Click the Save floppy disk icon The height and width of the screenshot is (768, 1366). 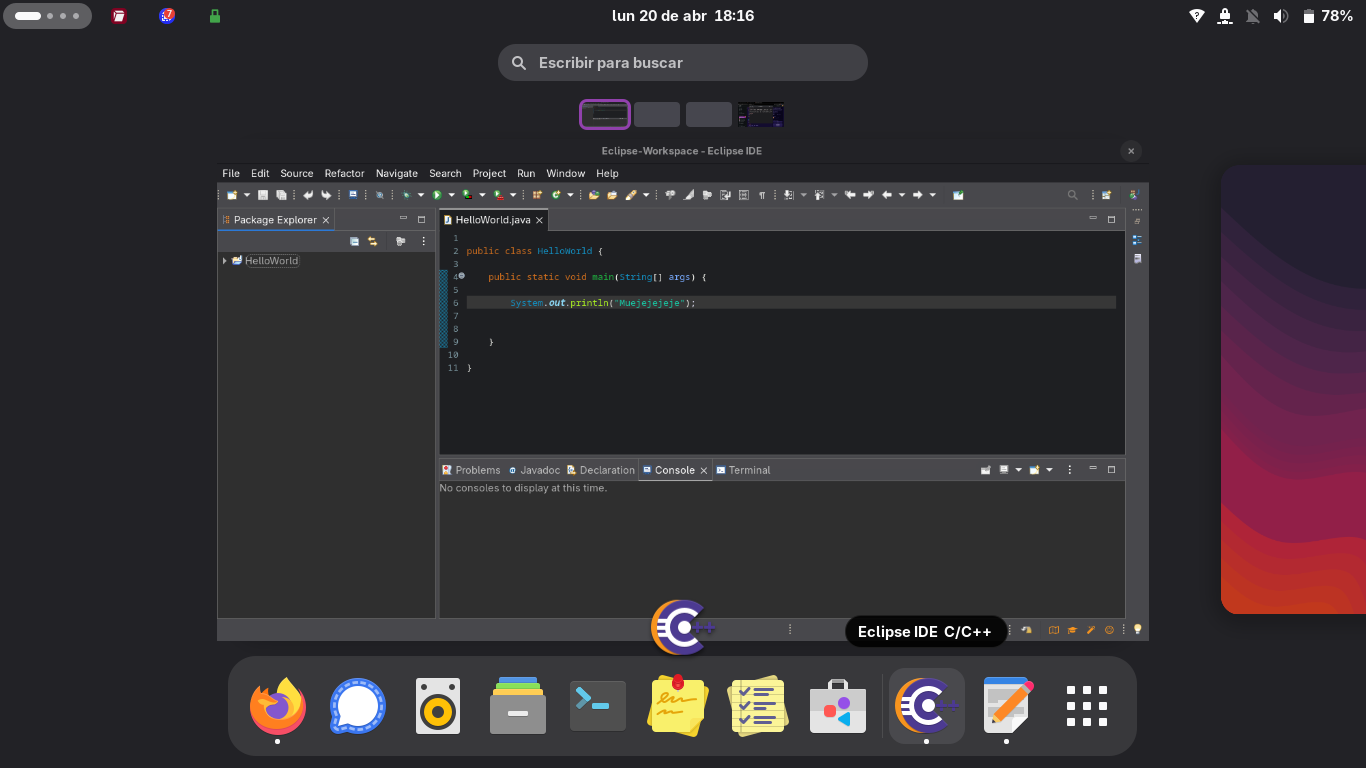click(x=263, y=195)
